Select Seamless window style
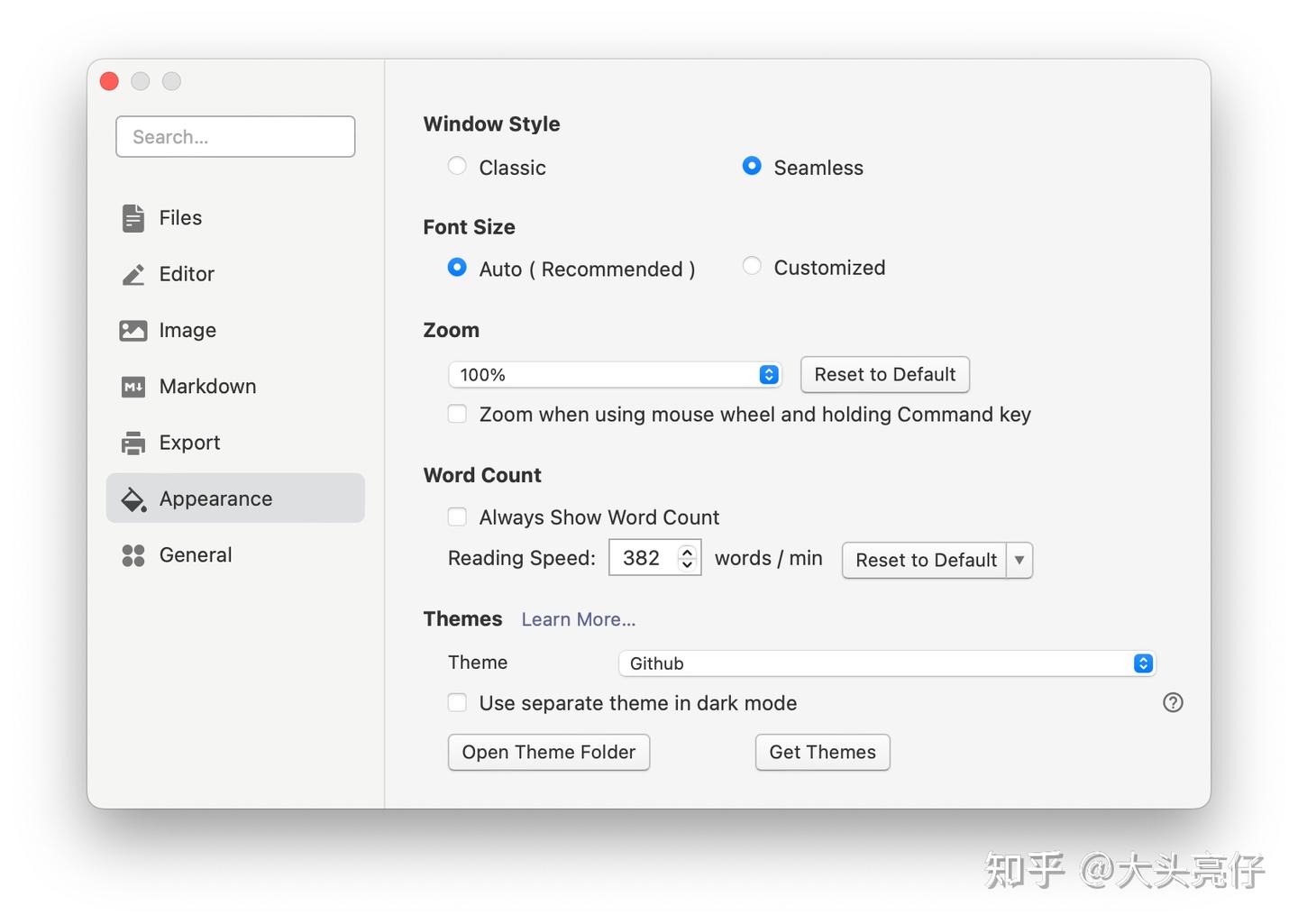 click(752, 166)
